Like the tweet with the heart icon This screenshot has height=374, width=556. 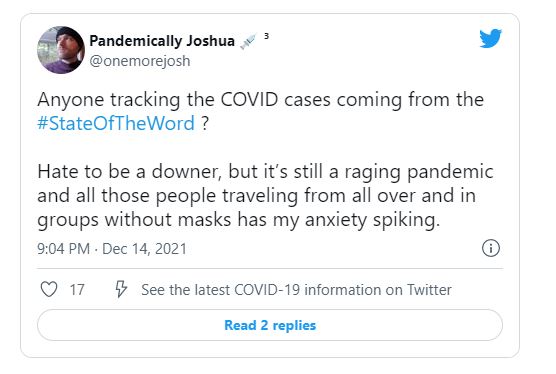click(x=49, y=289)
